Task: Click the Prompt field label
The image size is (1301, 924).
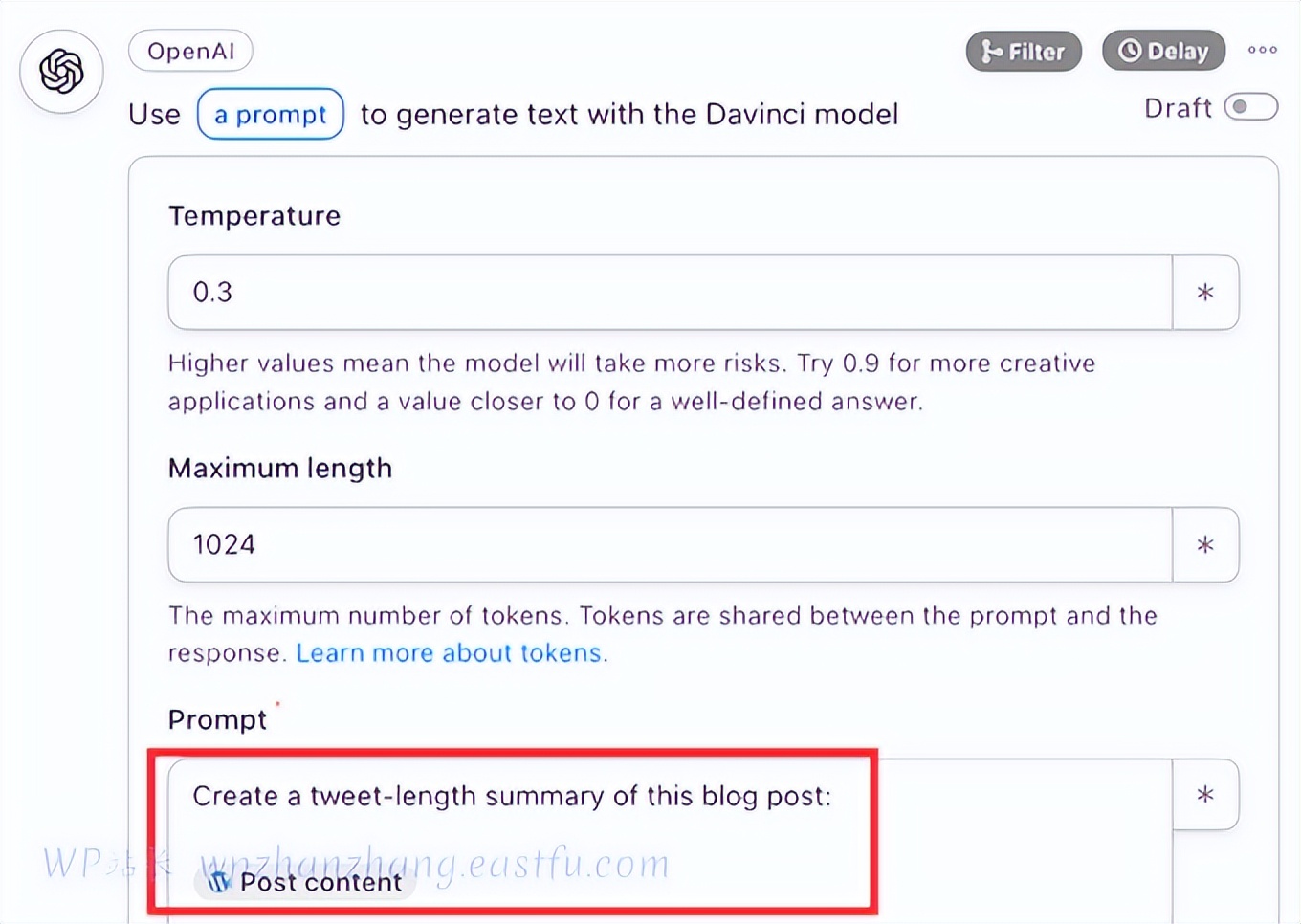Action: pos(217,720)
